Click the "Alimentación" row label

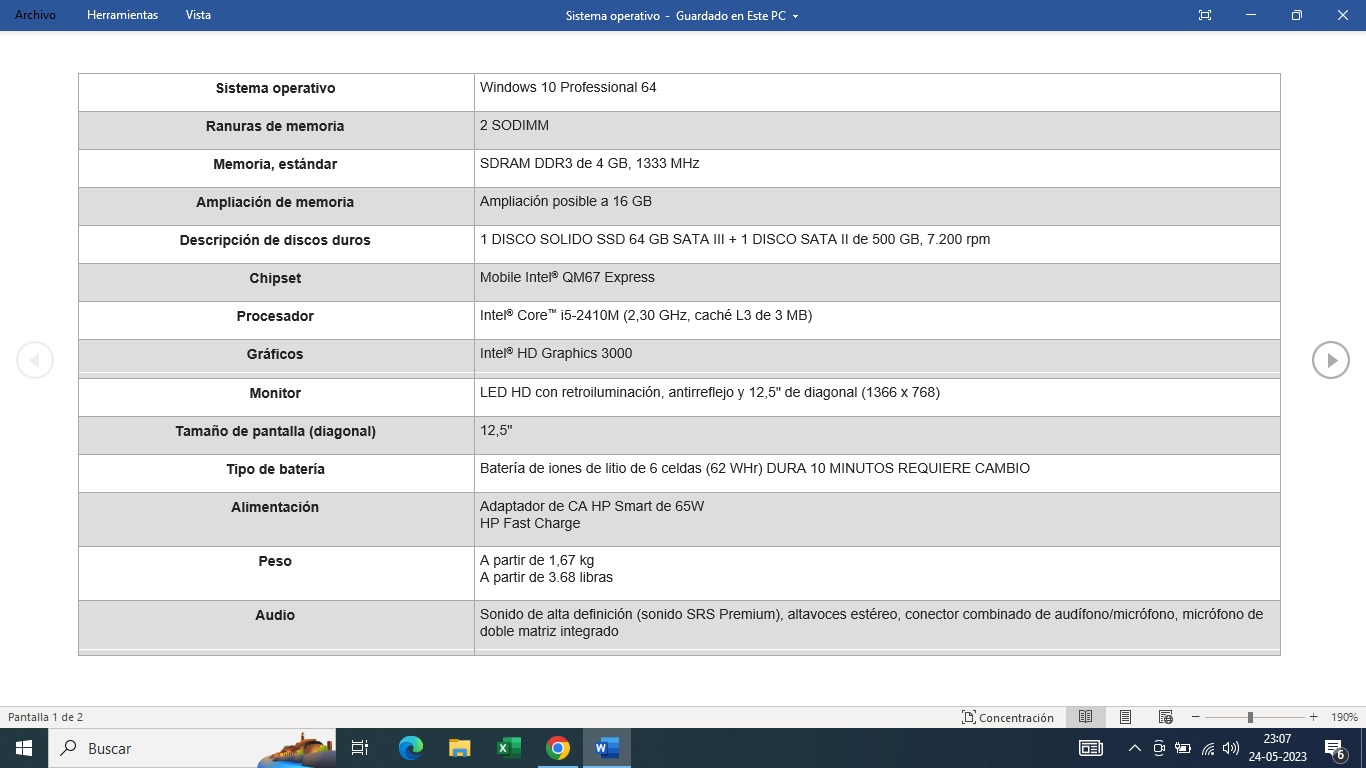pos(275,507)
